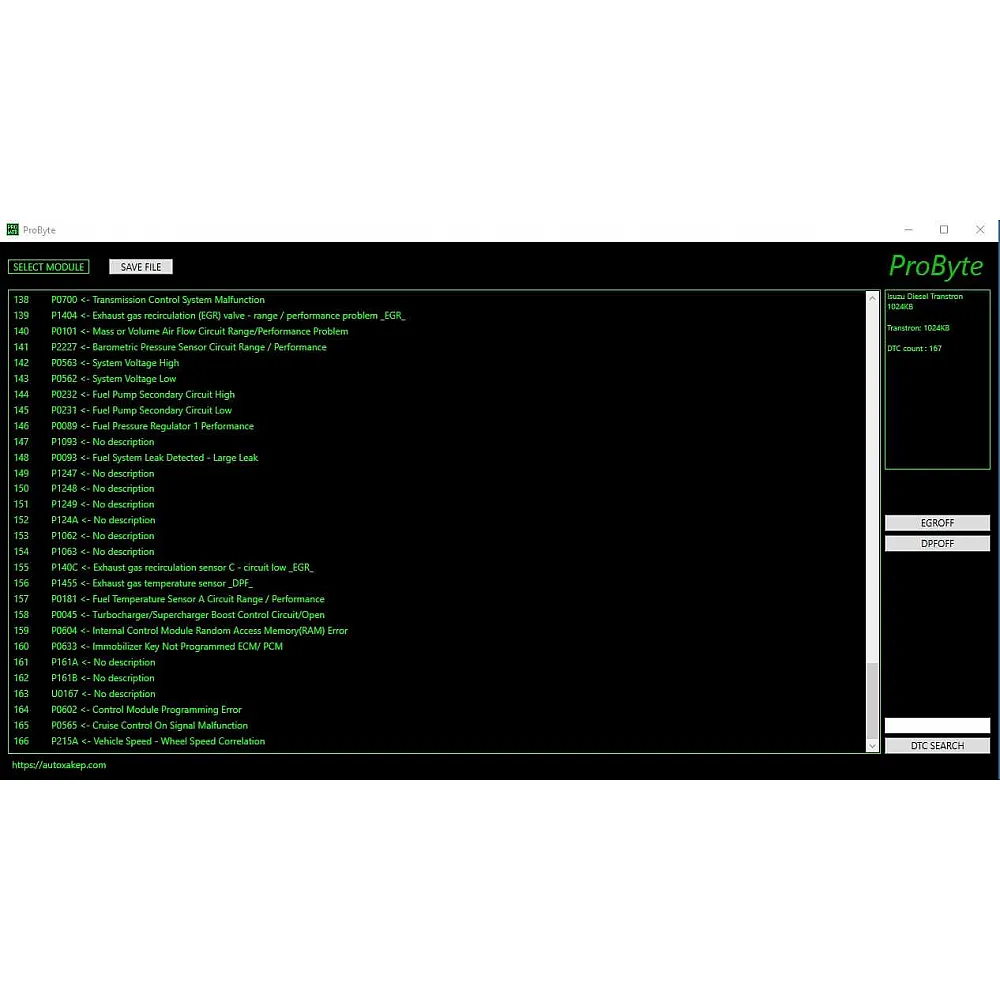
Task: Click the SAVE FILE button
Action: tap(141, 267)
